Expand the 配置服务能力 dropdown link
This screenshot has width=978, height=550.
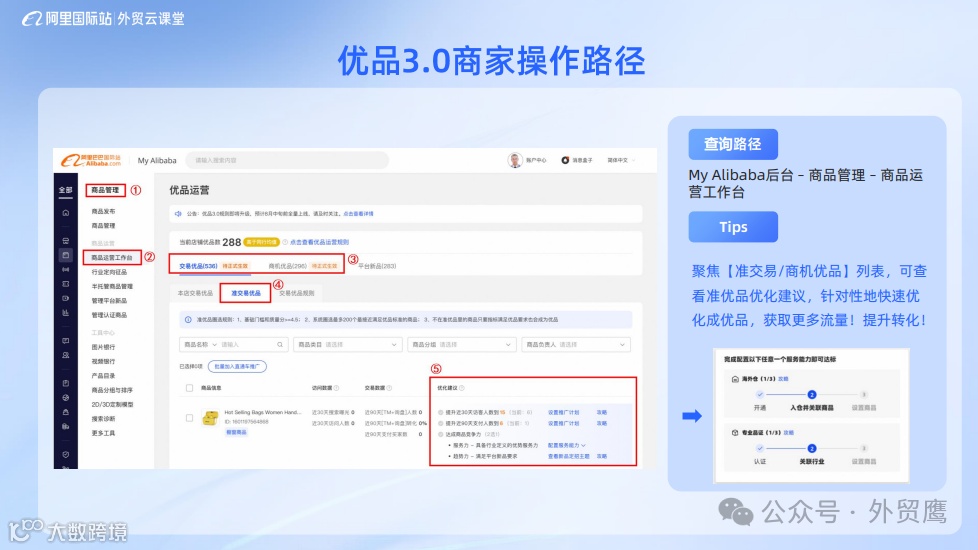click(566, 445)
